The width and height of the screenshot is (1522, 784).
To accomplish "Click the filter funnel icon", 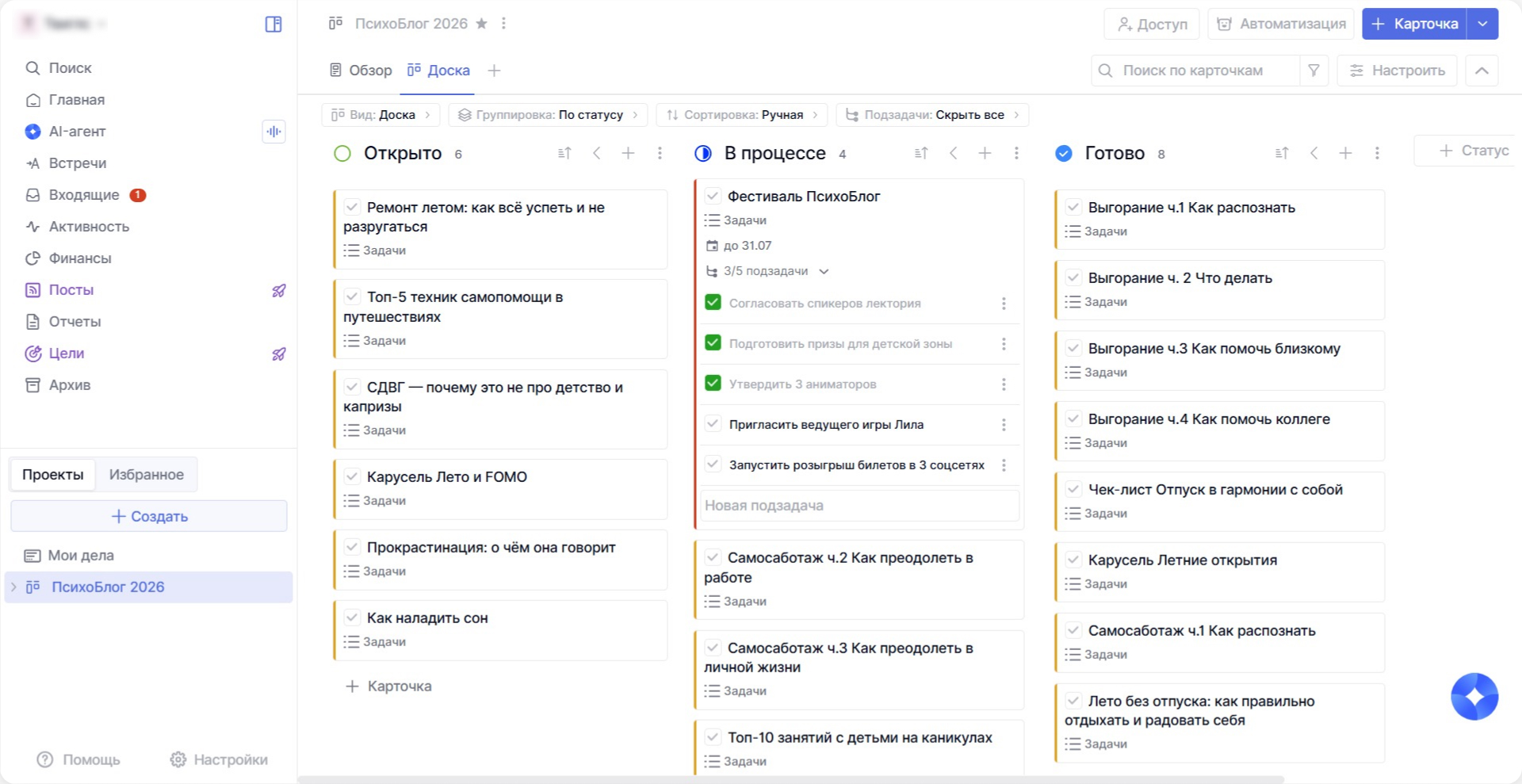I will pyautogui.click(x=1314, y=71).
